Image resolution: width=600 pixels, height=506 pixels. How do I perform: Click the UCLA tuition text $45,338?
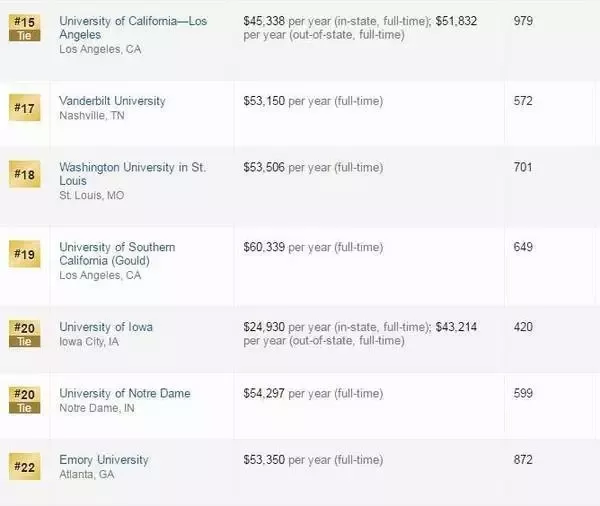(x=264, y=21)
